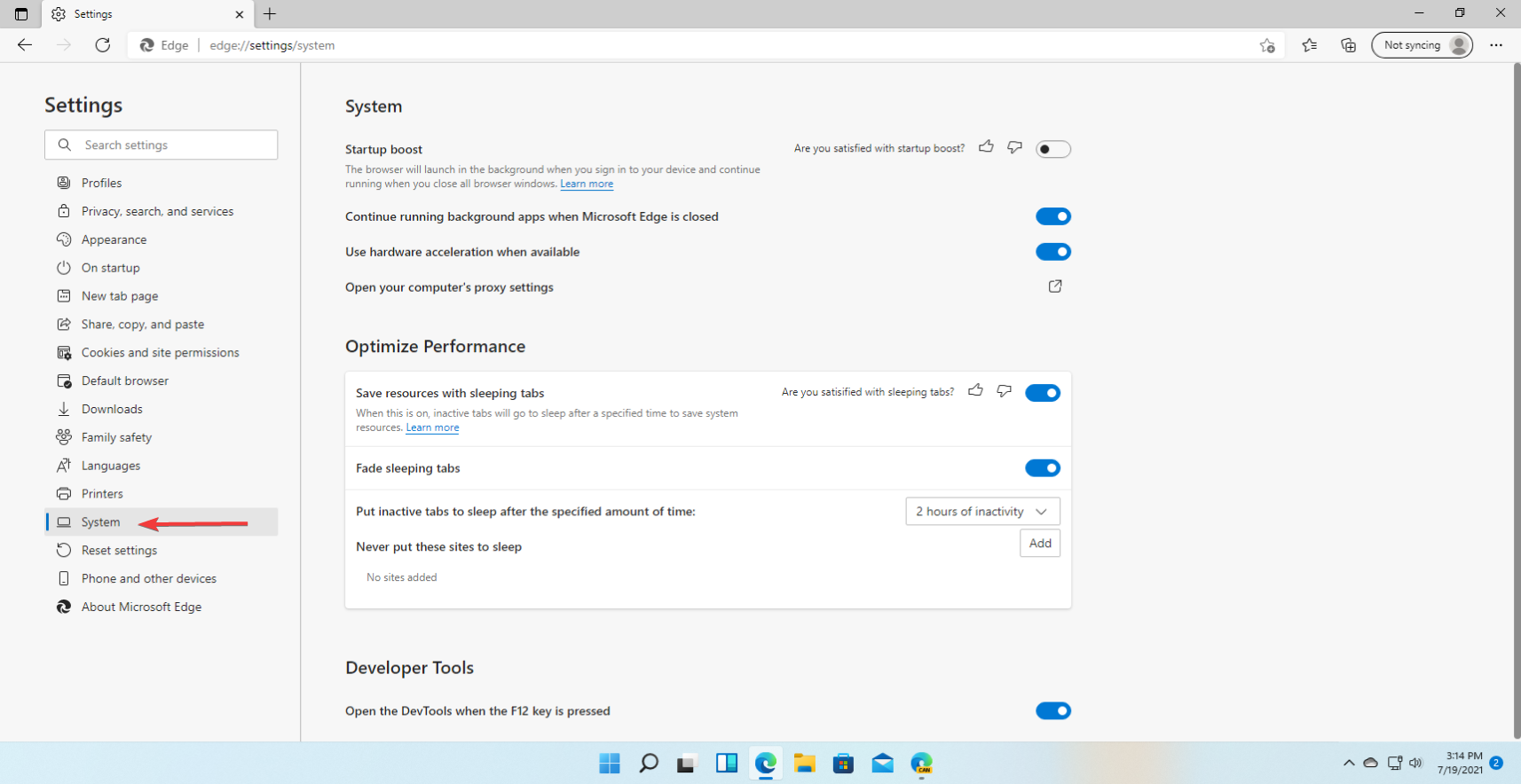Screen dimensions: 1521x784
Task: Open Downloads settings
Action: pyautogui.click(x=162, y=409)
